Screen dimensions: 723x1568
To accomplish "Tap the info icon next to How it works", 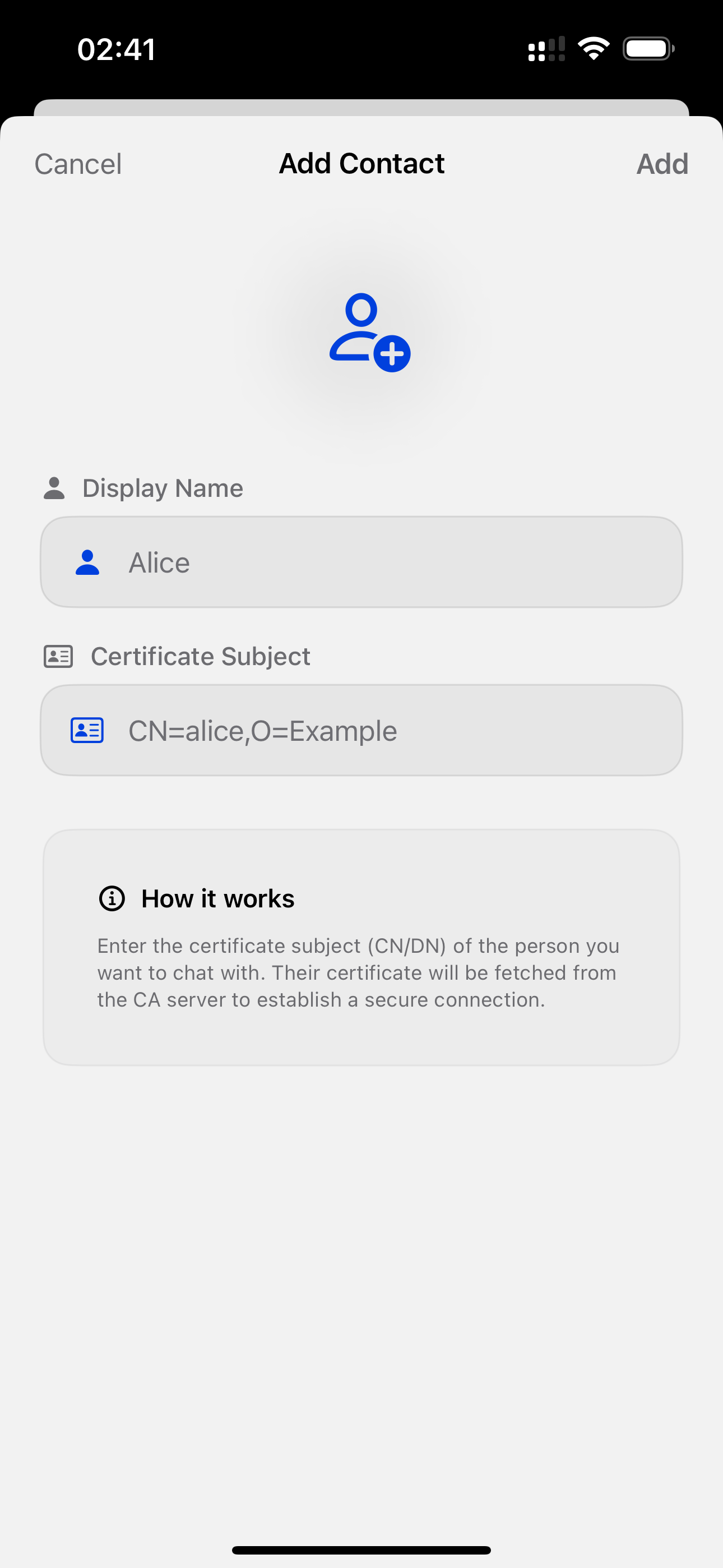I will pyautogui.click(x=112, y=898).
